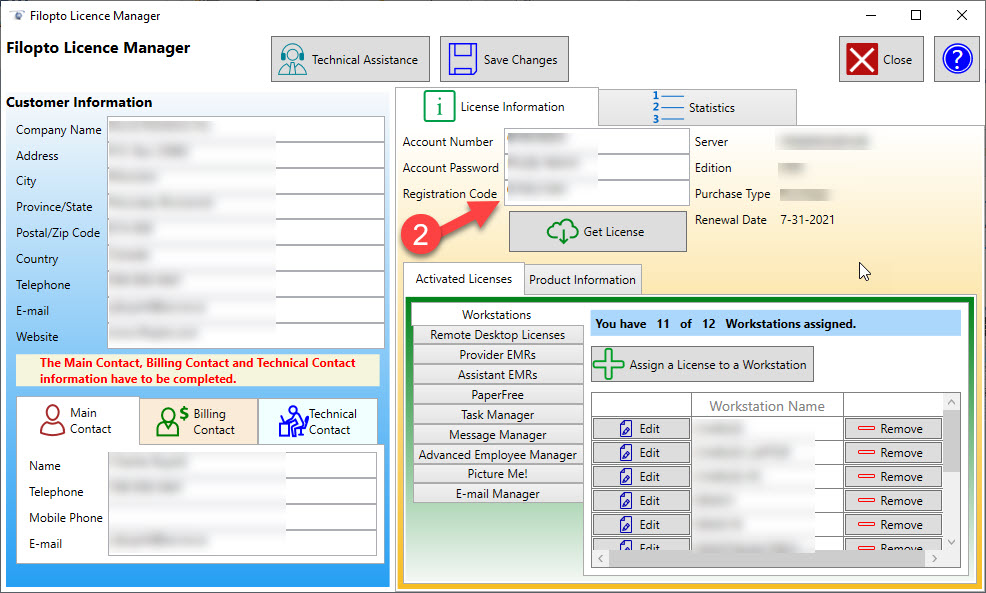The image size is (986, 593).
Task: Select Advanced Employee Manager category
Action: coord(497,455)
